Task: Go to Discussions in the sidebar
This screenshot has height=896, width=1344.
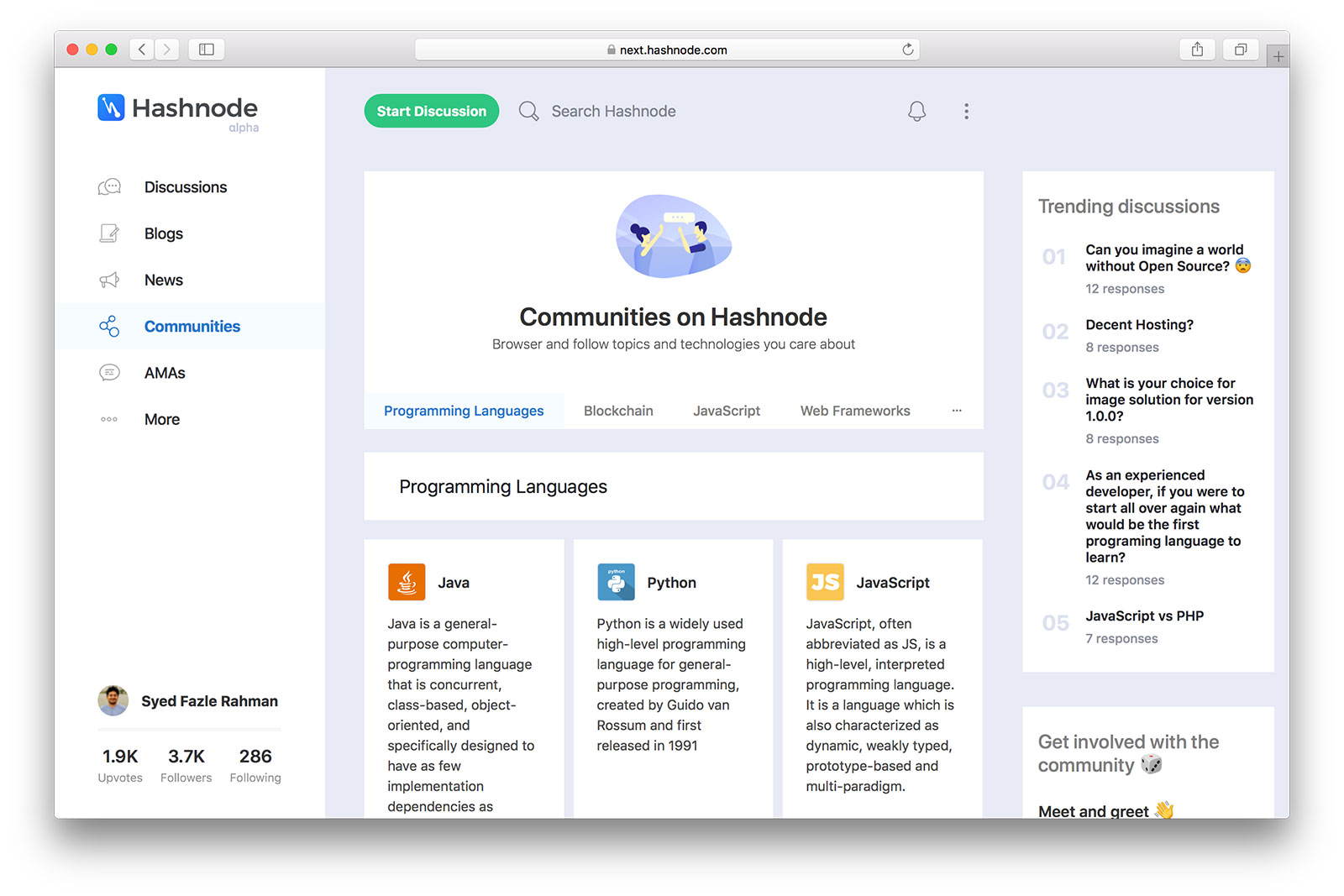Action: click(185, 187)
